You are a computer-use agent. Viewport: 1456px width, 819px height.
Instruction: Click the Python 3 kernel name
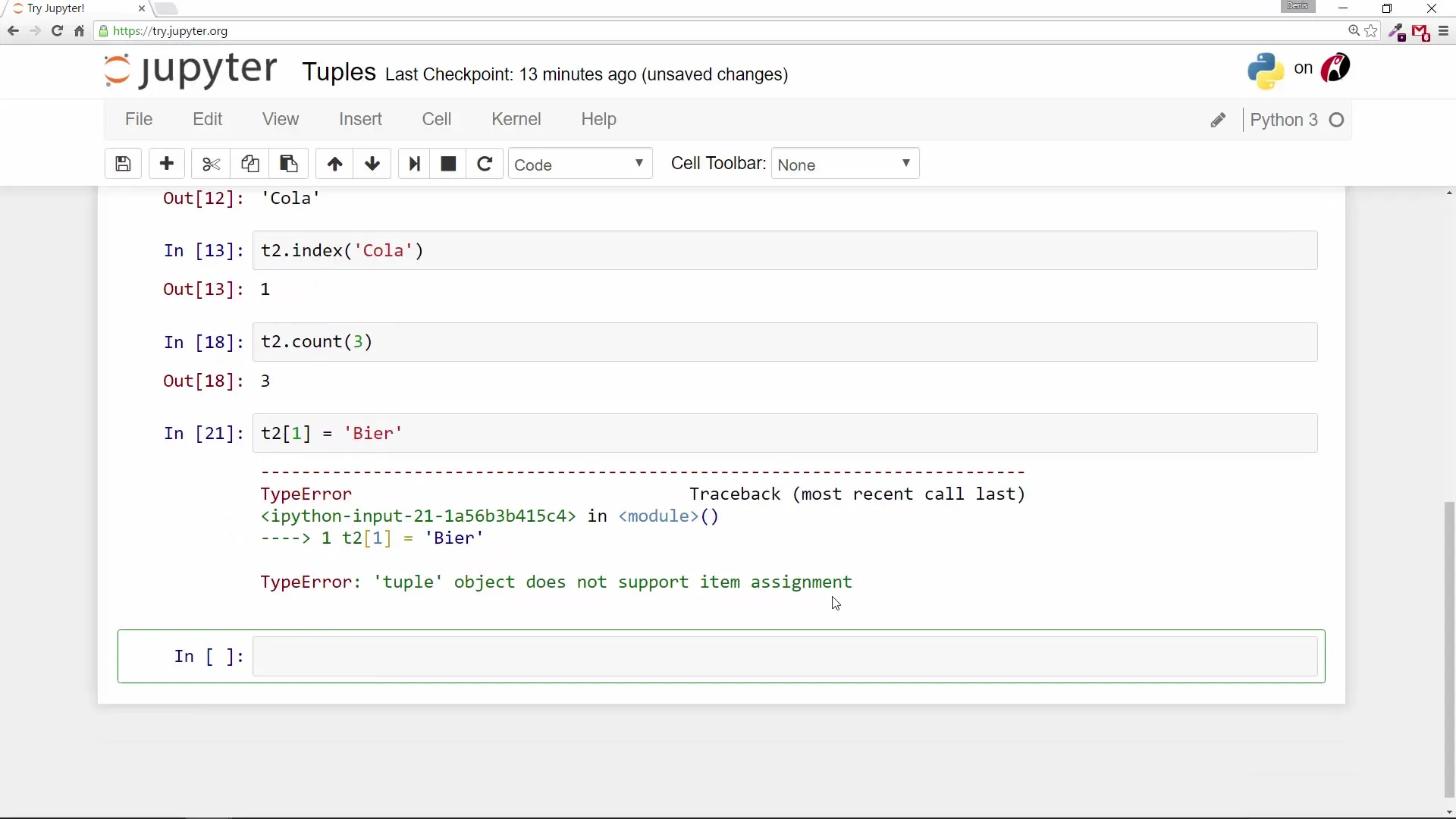[x=1283, y=120]
